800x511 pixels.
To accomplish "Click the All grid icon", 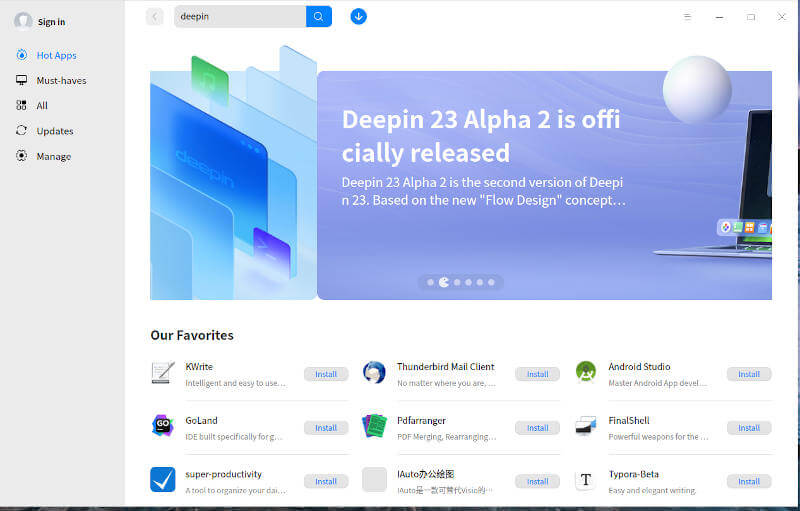I will [21, 106].
